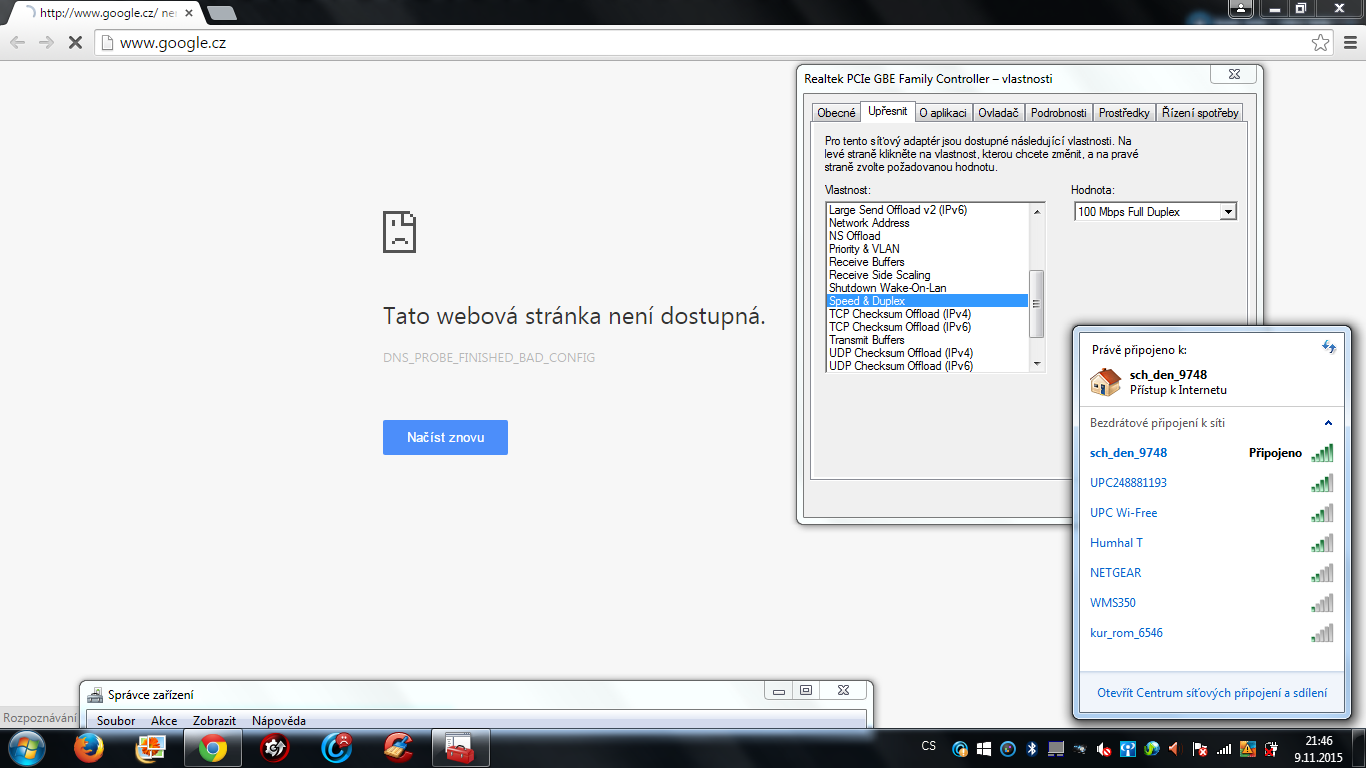Launch CCleaner from the taskbar
The width and height of the screenshot is (1366, 768).
pyautogui.click(x=399, y=748)
